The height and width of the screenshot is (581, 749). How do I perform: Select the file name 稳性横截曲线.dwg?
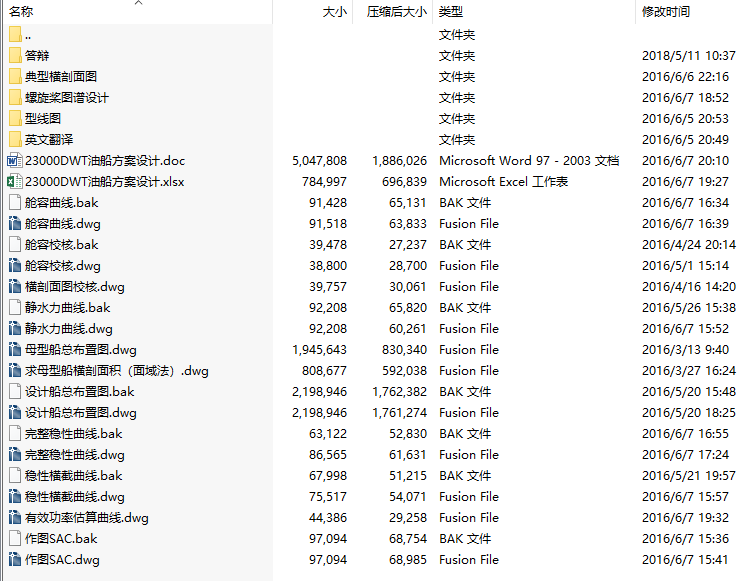(x=75, y=497)
